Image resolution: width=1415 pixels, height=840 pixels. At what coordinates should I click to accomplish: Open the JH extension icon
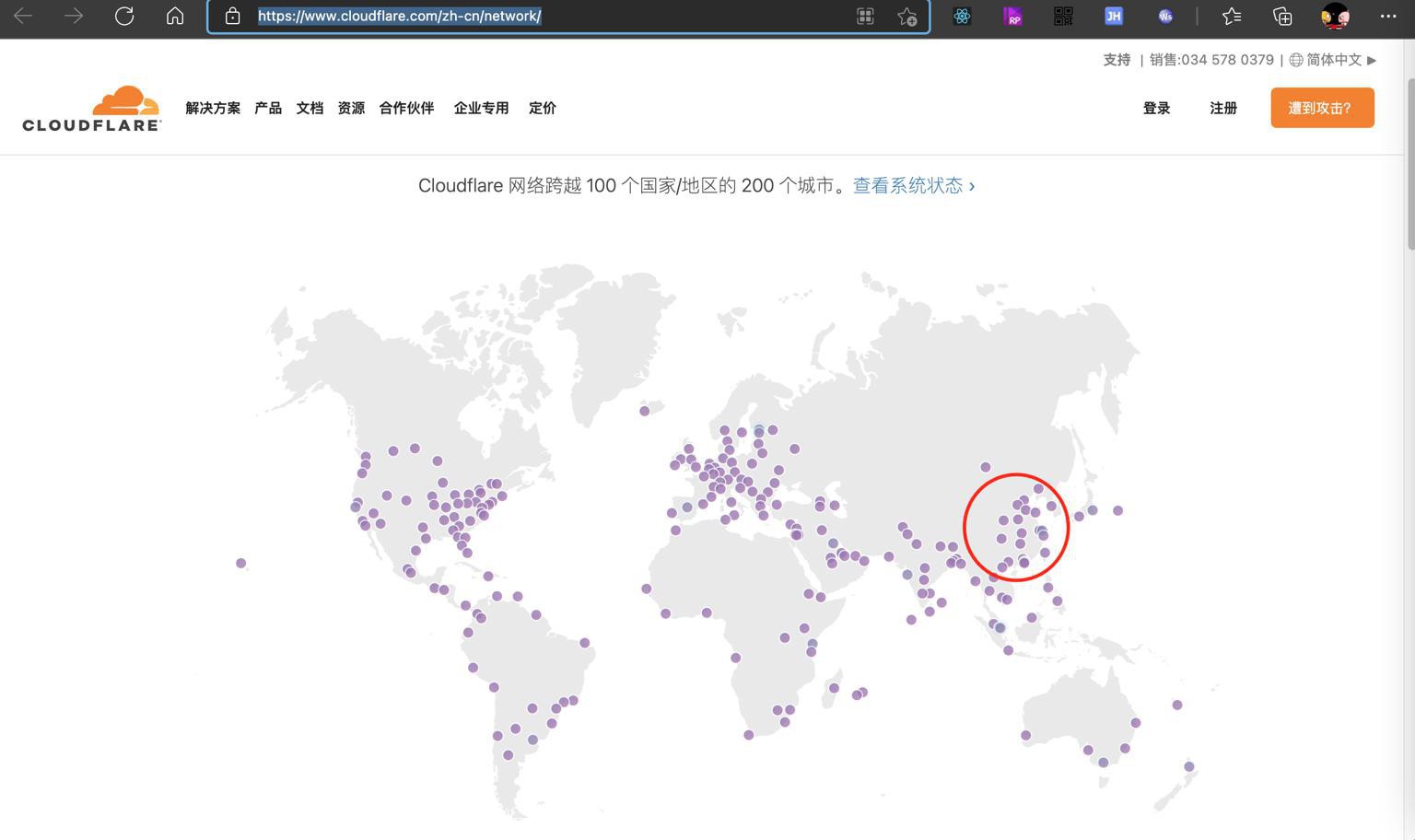[x=1114, y=16]
